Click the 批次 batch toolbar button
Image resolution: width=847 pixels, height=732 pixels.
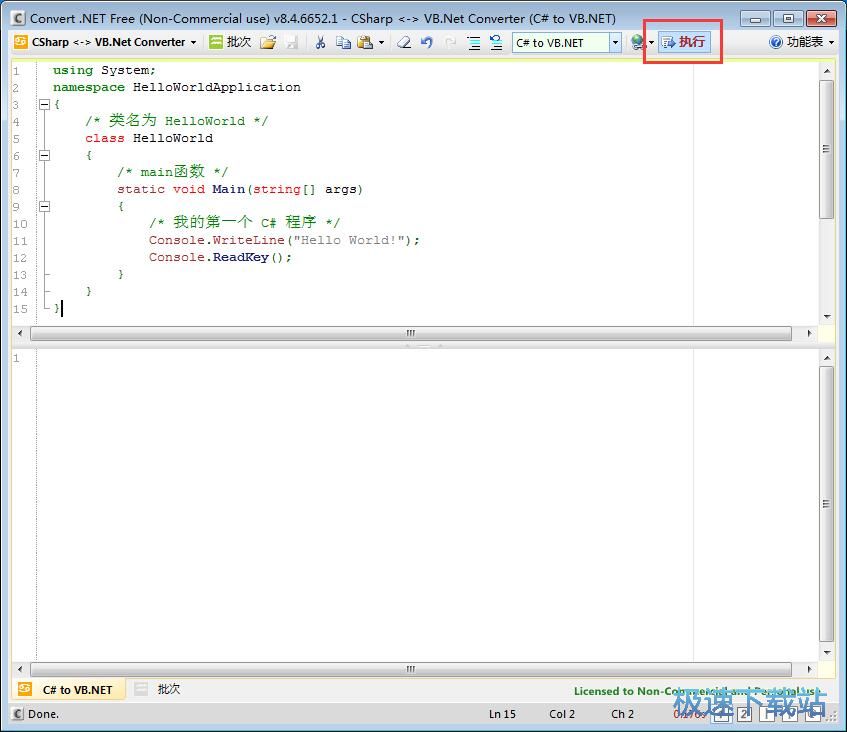230,42
